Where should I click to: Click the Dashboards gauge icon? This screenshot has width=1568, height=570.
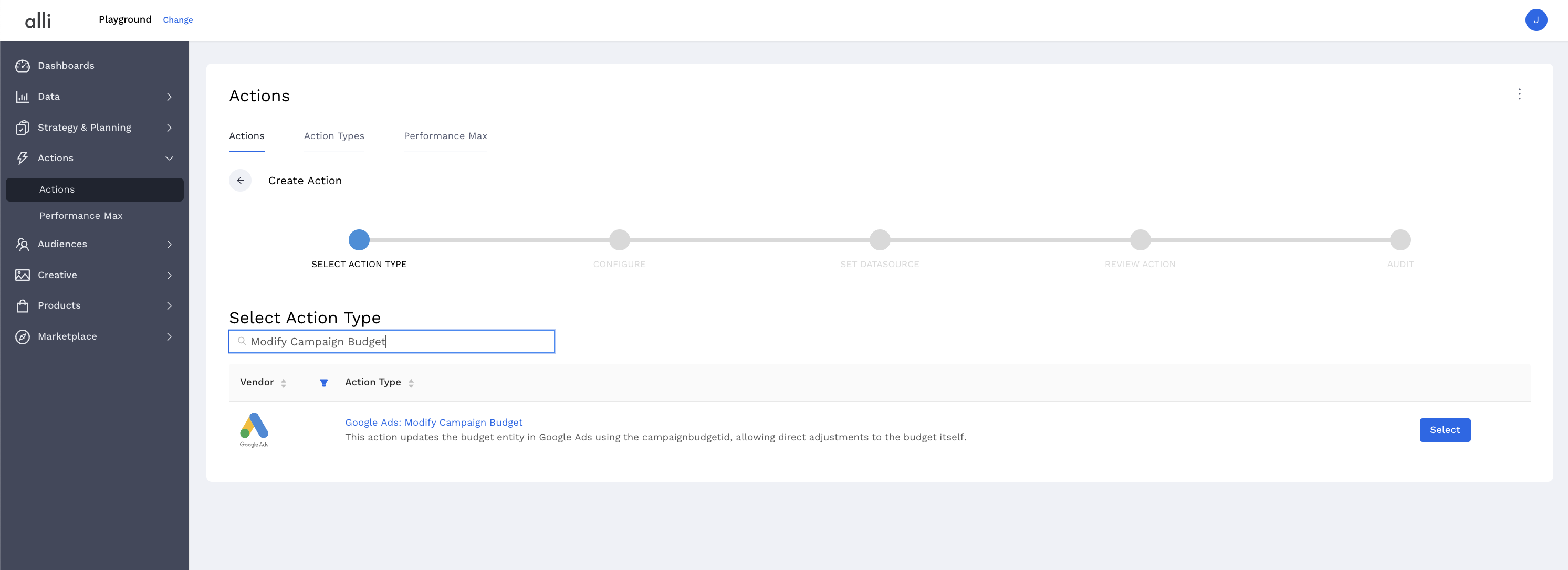pyautogui.click(x=23, y=66)
